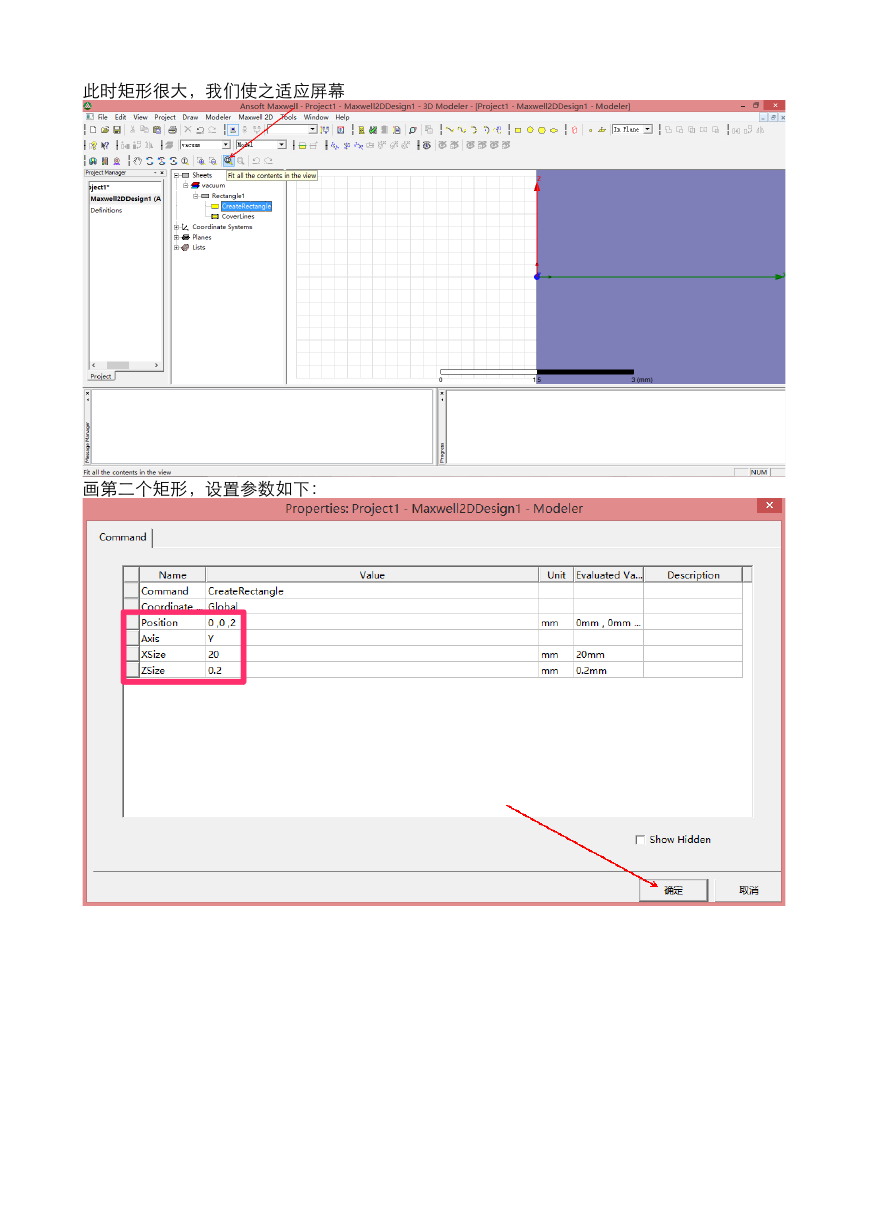Click the Zoom magnifier icon beside the Pan hand

(185, 160)
